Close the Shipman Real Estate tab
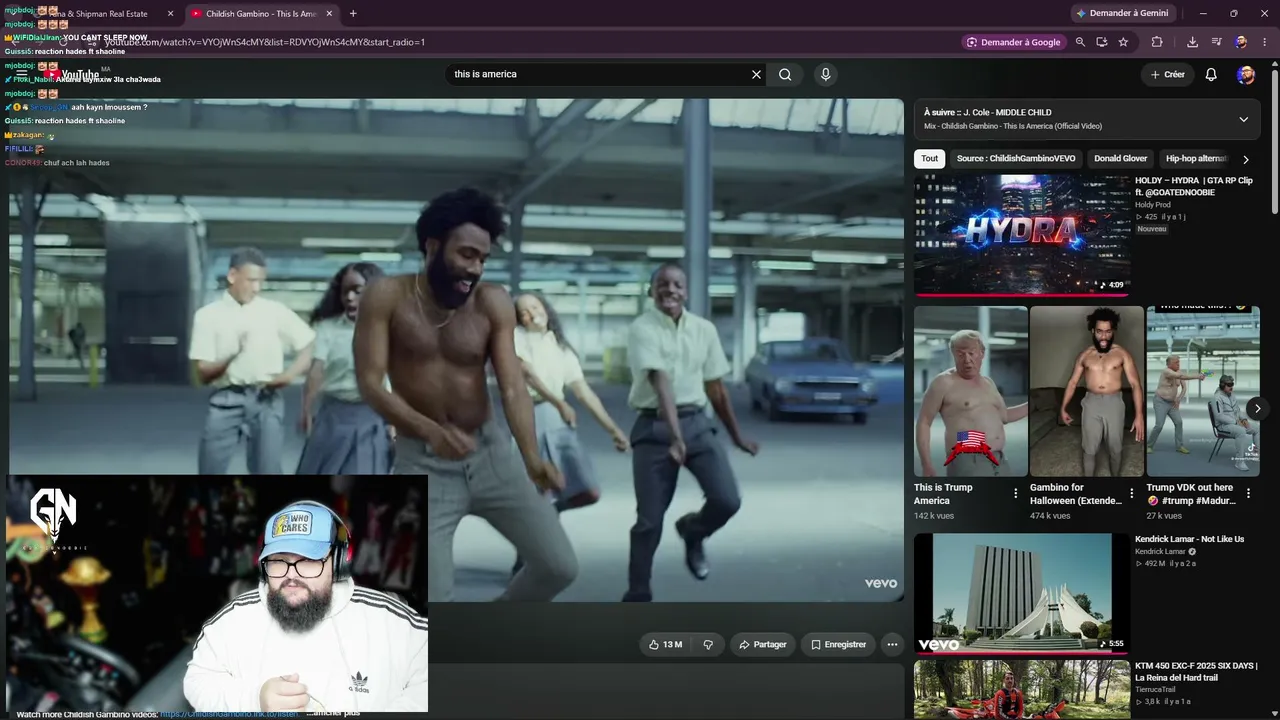Screen dimensions: 1280x720 tap(170, 14)
